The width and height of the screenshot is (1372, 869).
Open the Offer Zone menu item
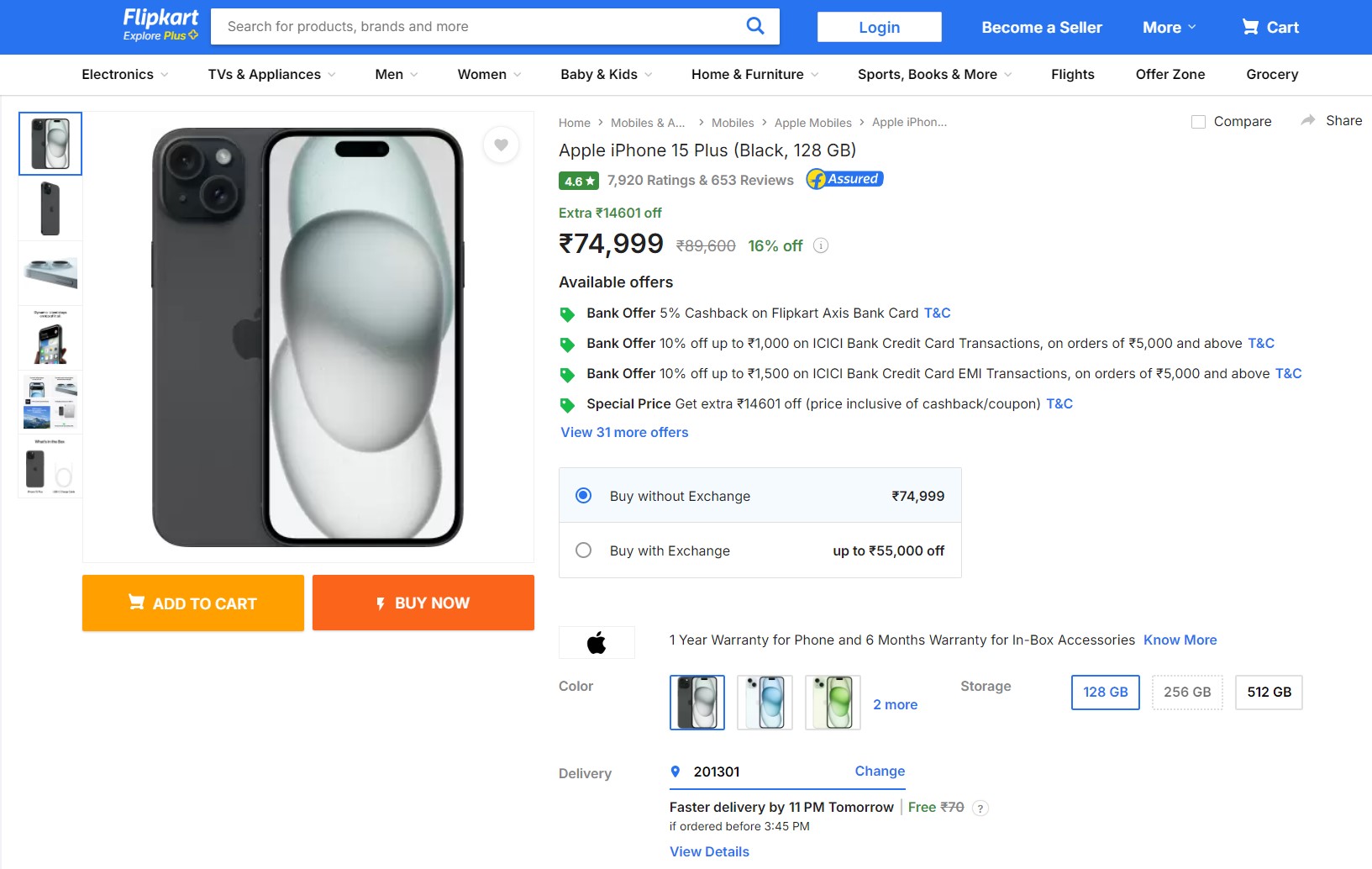1170,75
